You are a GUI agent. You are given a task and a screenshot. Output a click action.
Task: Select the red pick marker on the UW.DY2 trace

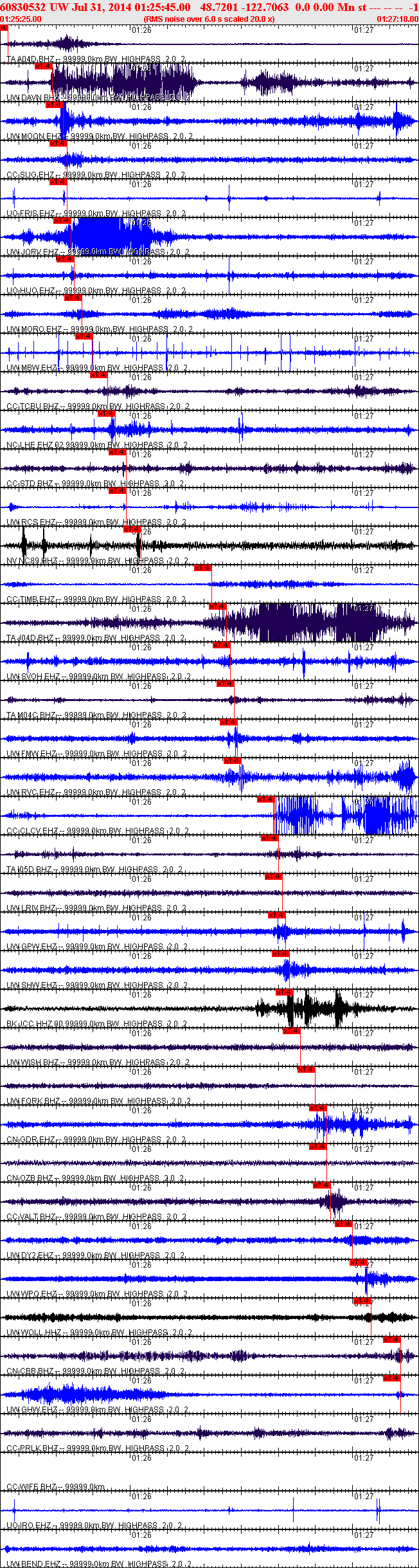click(x=344, y=1223)
